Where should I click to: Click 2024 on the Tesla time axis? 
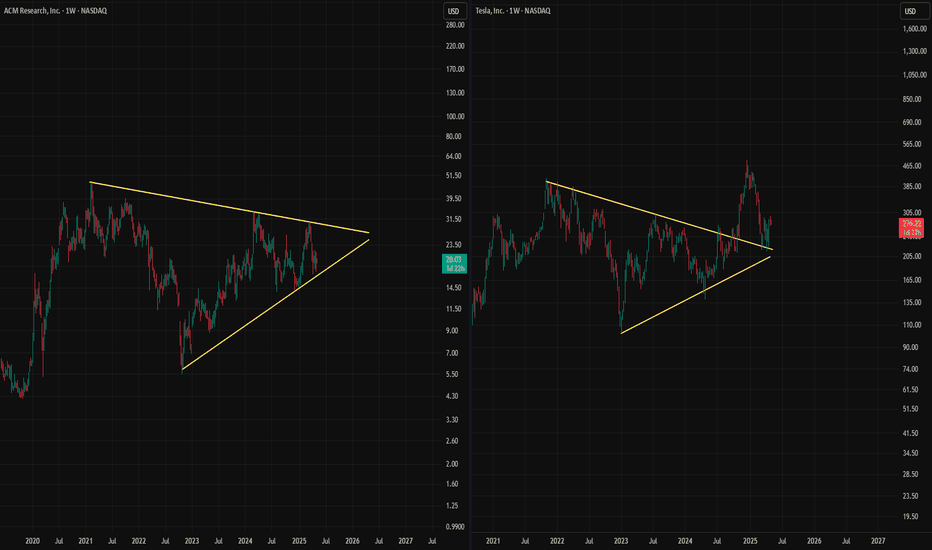pos(685,541)
